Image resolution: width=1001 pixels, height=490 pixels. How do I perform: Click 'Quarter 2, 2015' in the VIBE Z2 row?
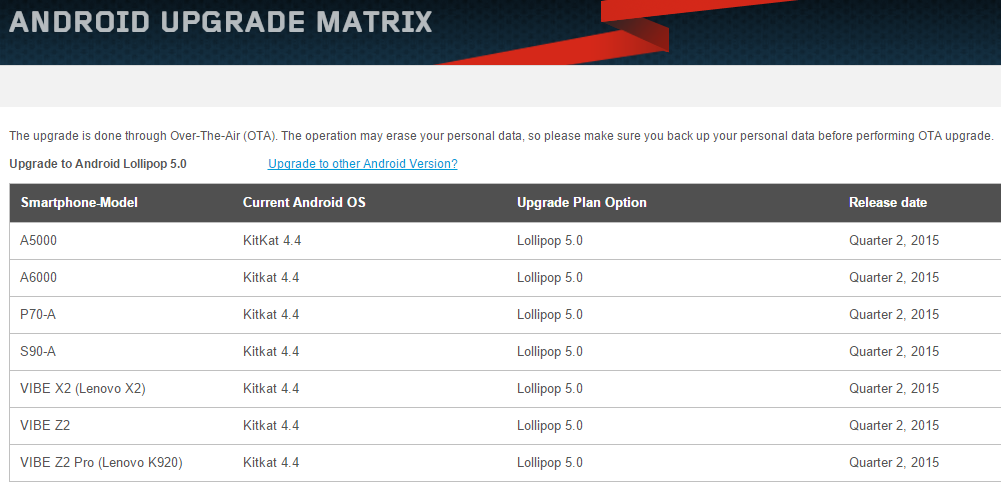pos(894,426)
